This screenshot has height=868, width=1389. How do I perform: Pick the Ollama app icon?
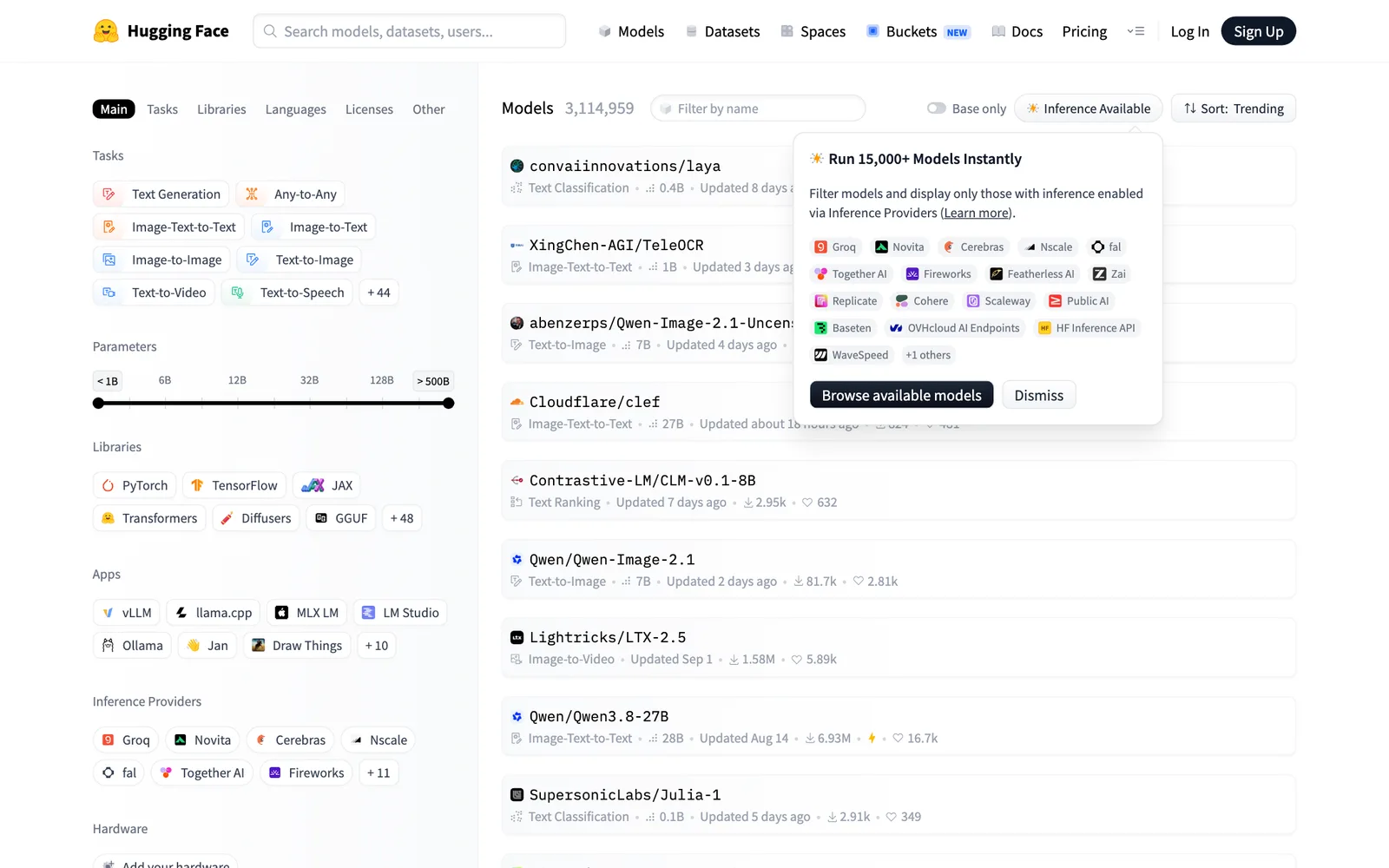click(x=109, y=646)
